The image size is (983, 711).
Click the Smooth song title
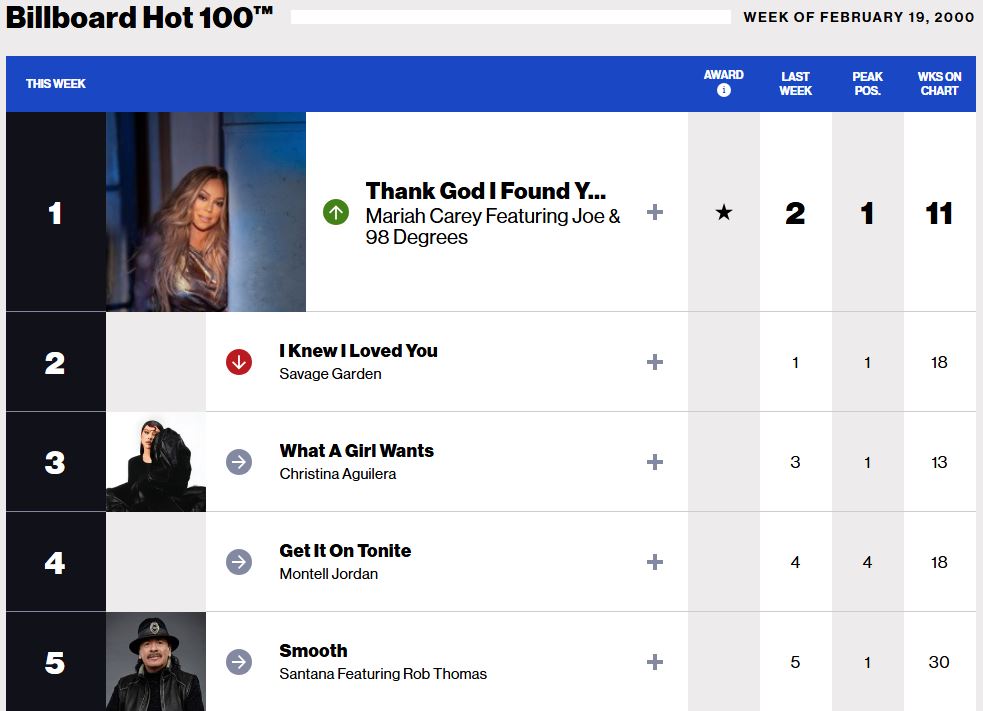click(313, 651)
